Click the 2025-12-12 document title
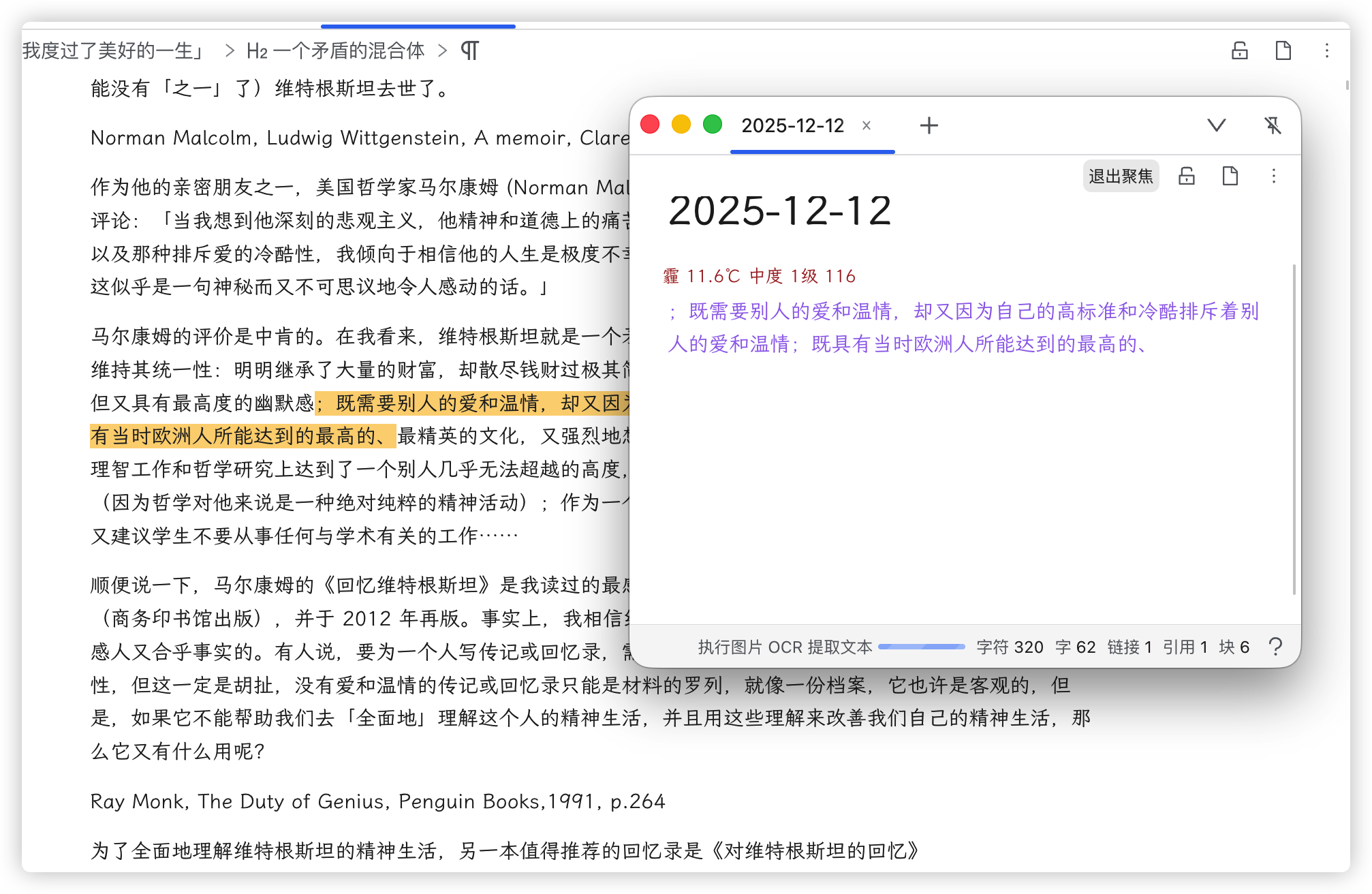 (x=779, y=211)
